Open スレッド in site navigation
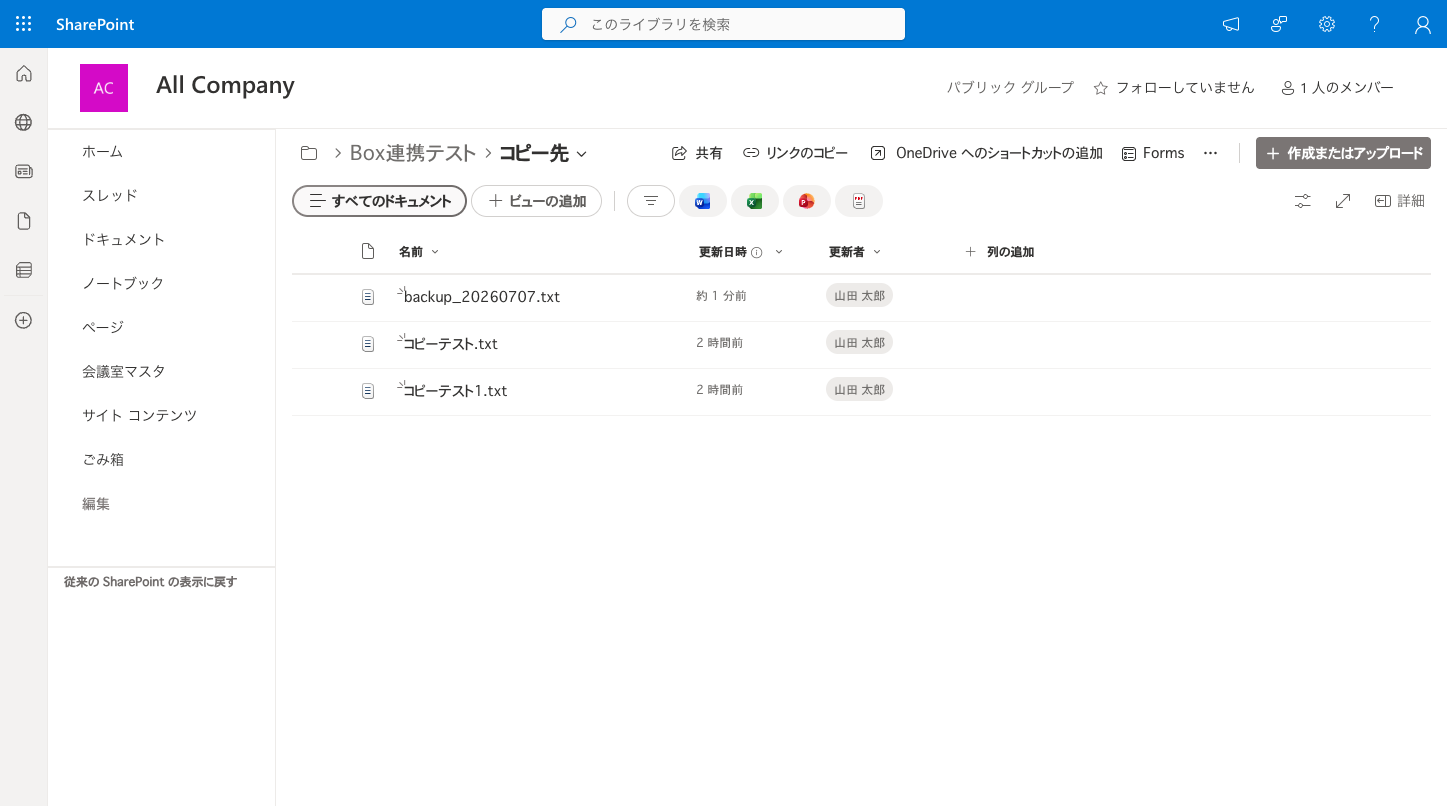Viewport: 1447px width, 806px height. click(x=110, y=195)
